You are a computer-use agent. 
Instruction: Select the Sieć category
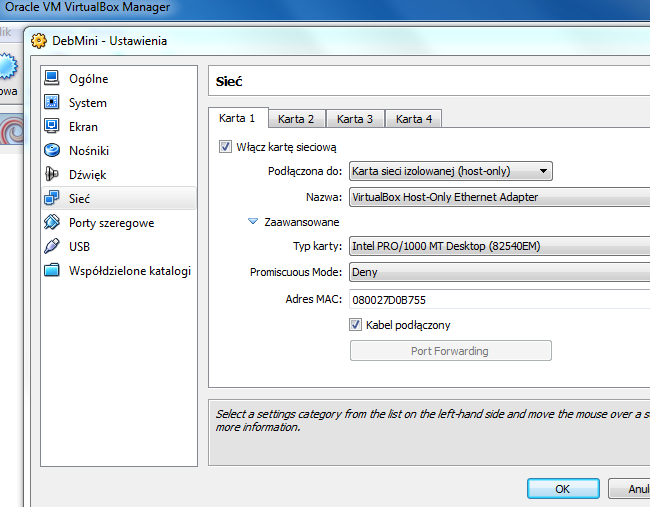click(119, 198)
